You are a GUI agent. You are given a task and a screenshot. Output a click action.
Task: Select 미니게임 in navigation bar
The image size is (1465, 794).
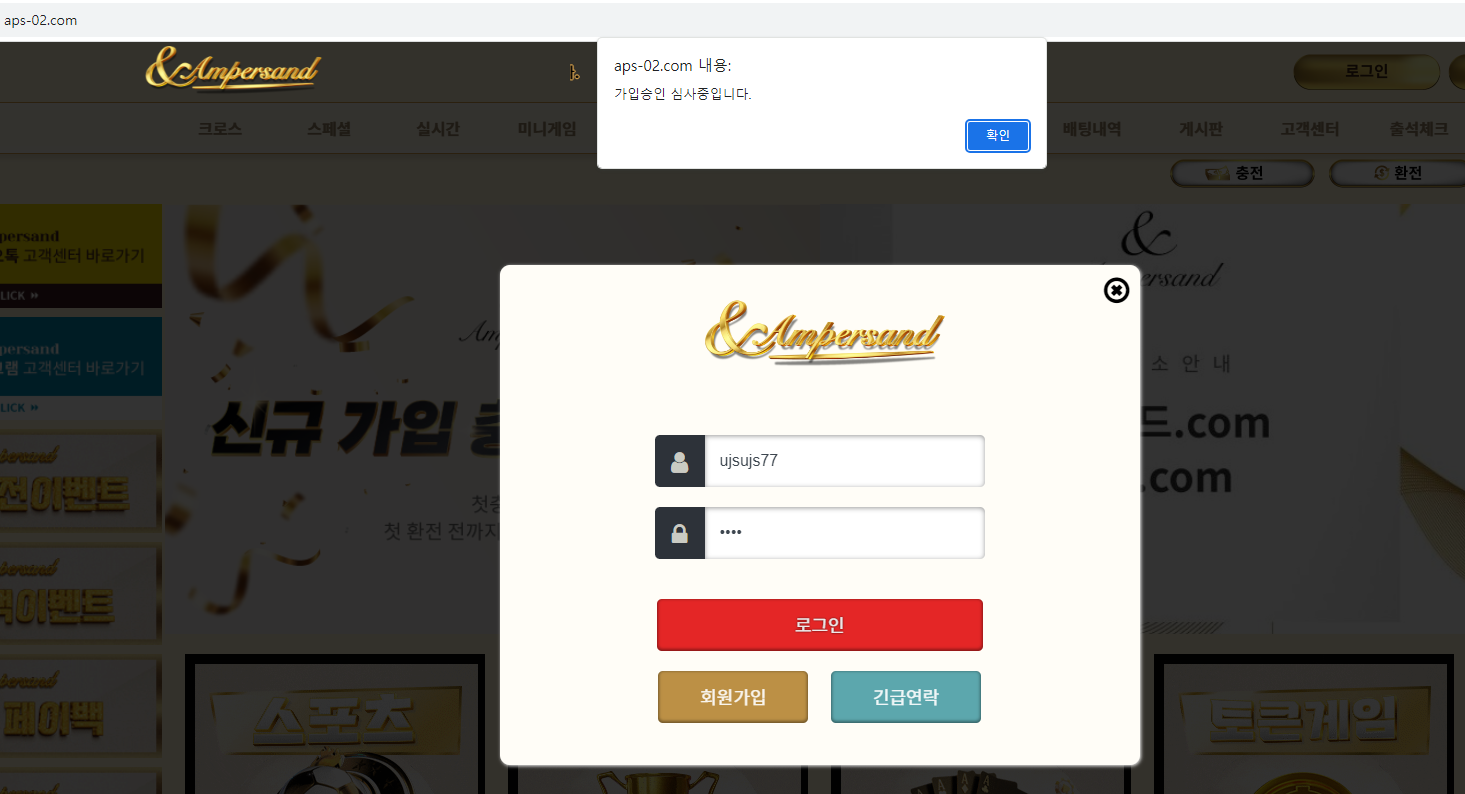(547, 129)
